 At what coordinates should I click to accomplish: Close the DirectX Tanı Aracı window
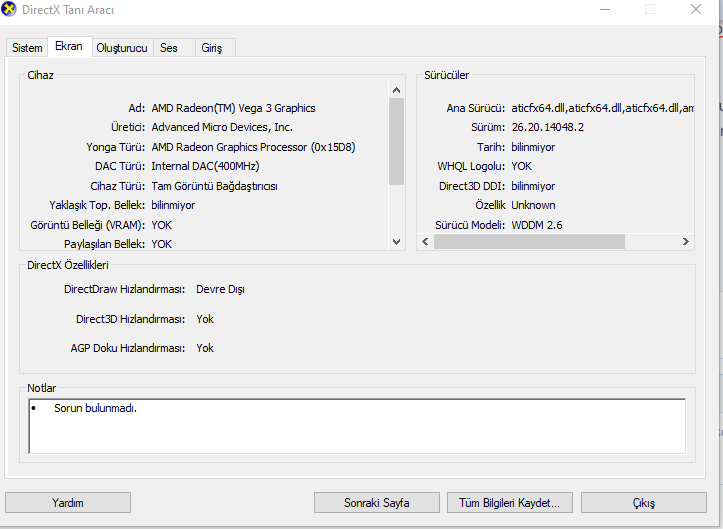click(x=696, y=9)
